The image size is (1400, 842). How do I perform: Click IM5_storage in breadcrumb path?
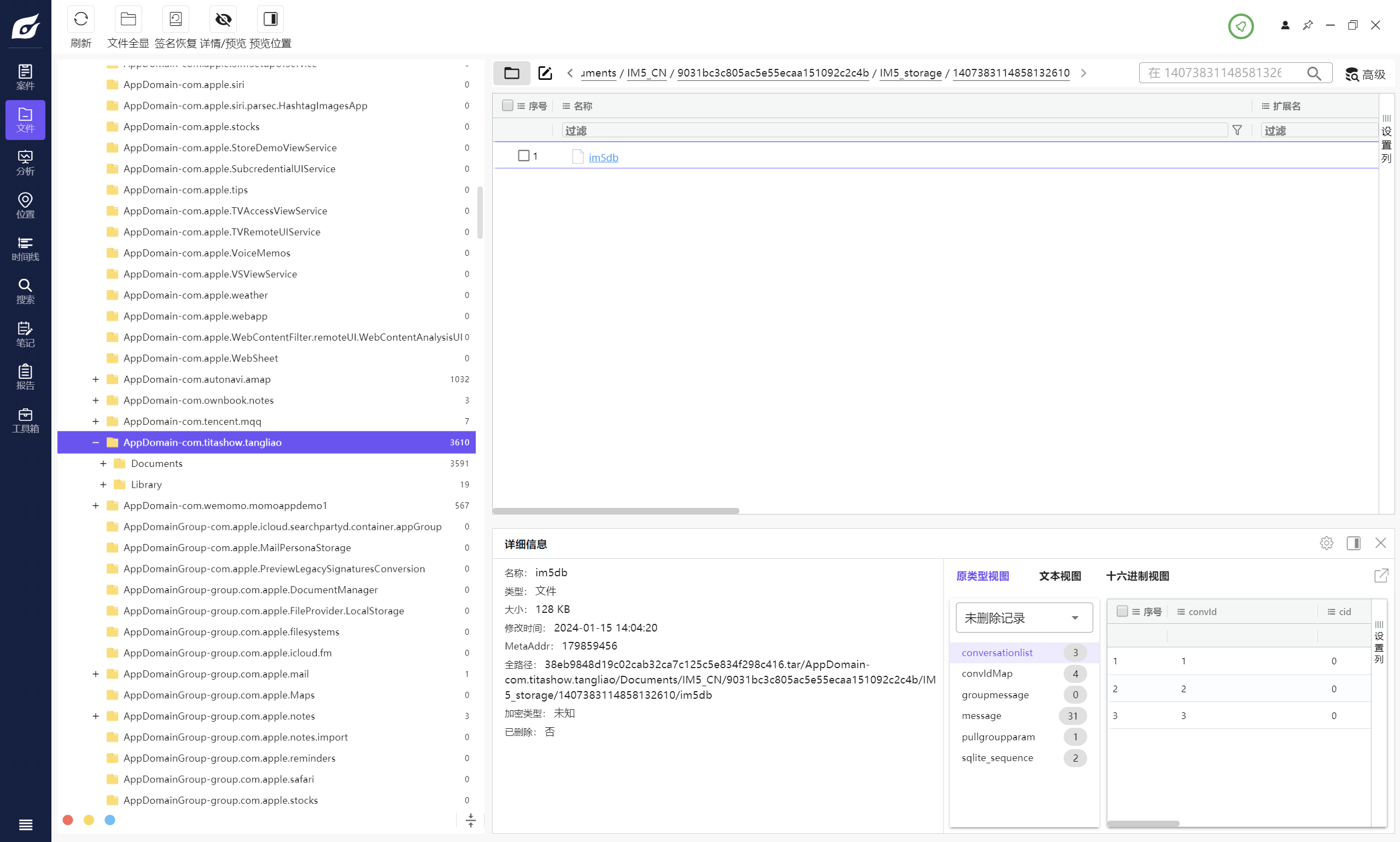(910, 73)
